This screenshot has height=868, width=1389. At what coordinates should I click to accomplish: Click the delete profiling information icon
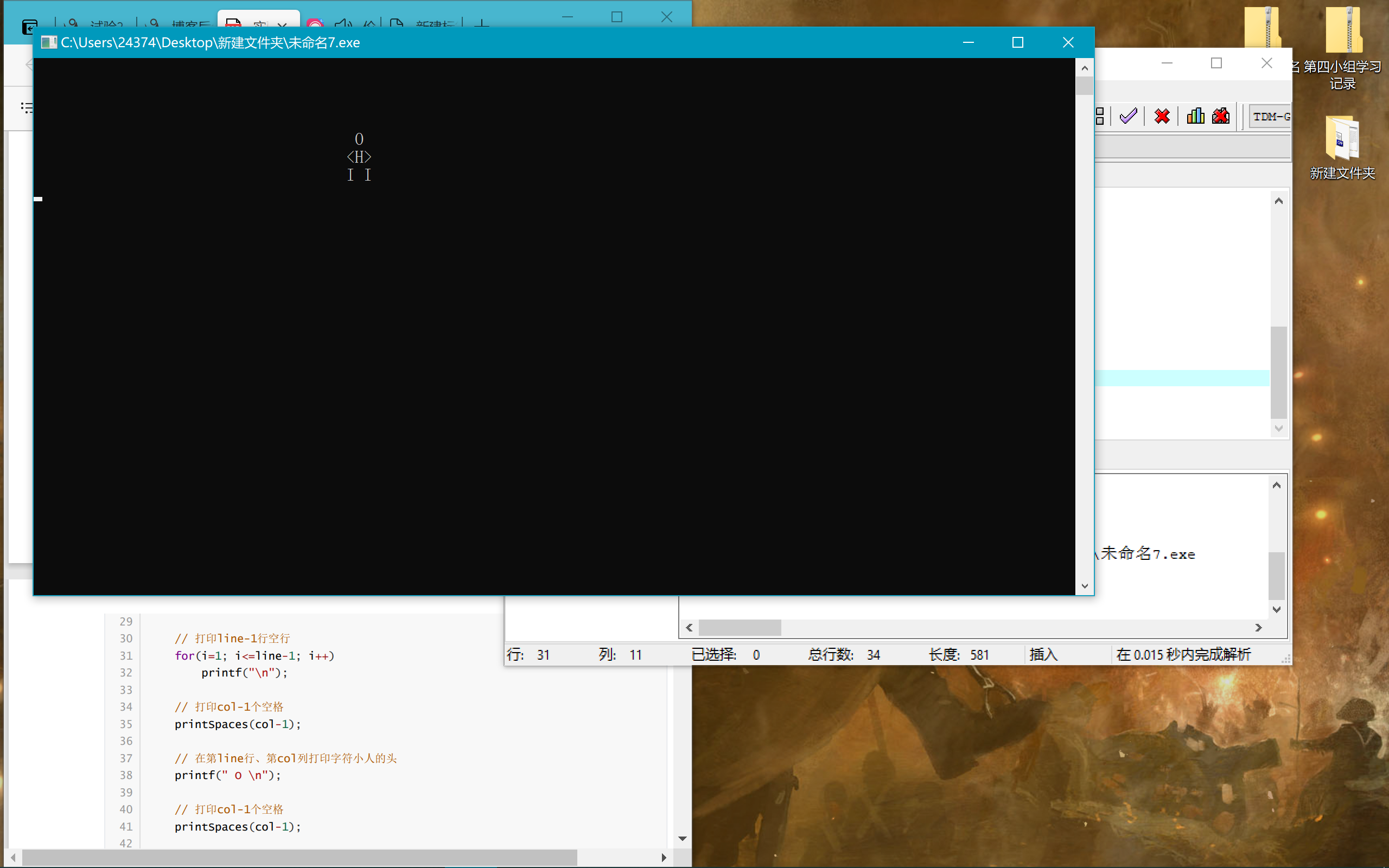coord(1221,116)
